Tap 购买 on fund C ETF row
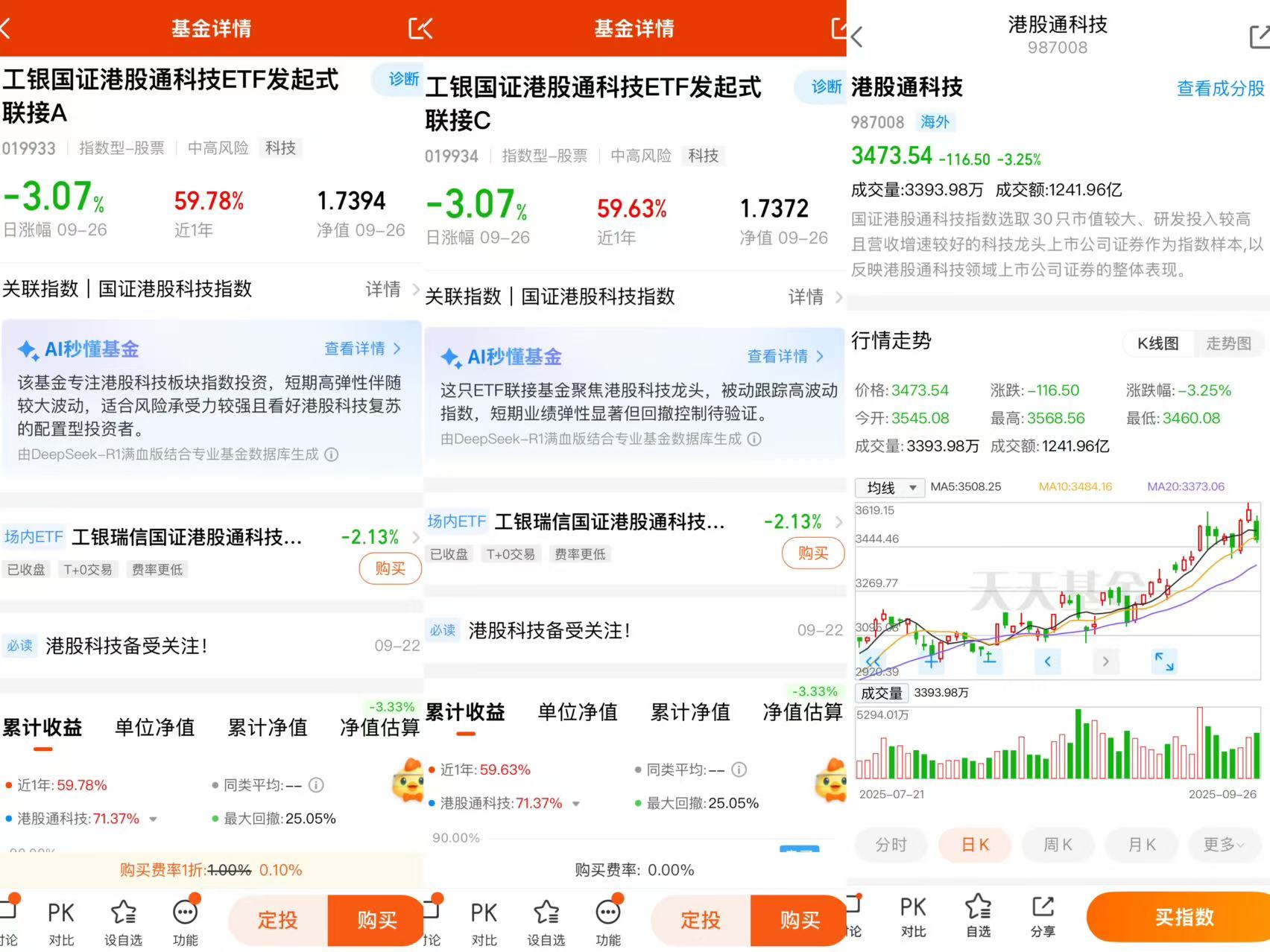This screenshot has height=952, width=1270. click(x=813, y=553)
